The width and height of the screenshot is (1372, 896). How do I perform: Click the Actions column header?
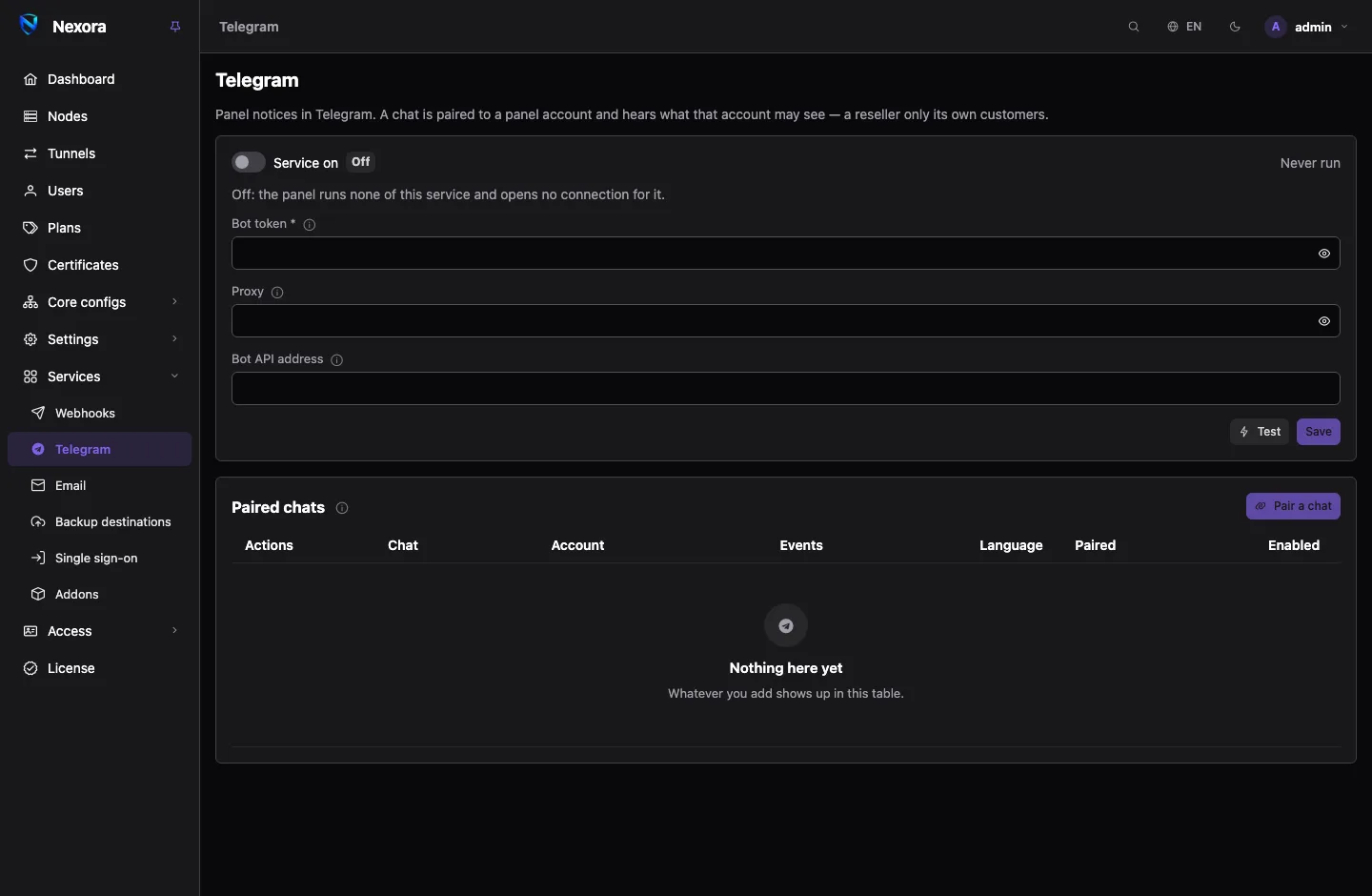[x=269, y=545]
